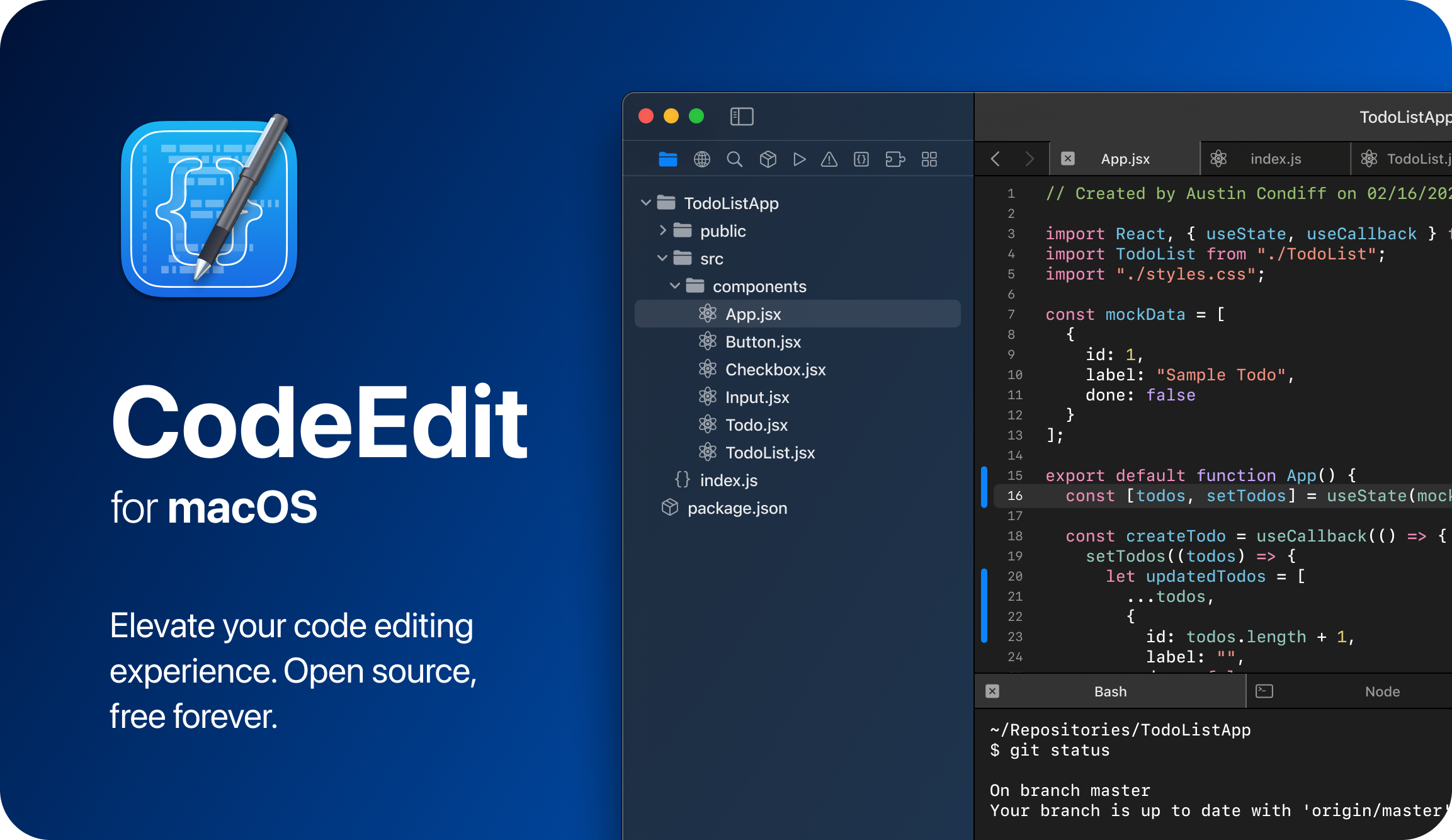
Task: Close the App.jsx editor tab
Action: point(1068,159)
